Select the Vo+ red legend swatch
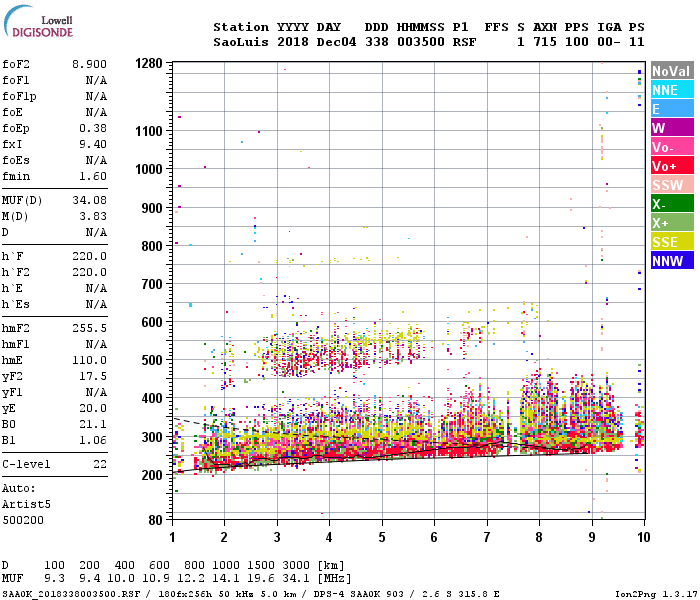The image size is (700, 600). click(672, 166)
